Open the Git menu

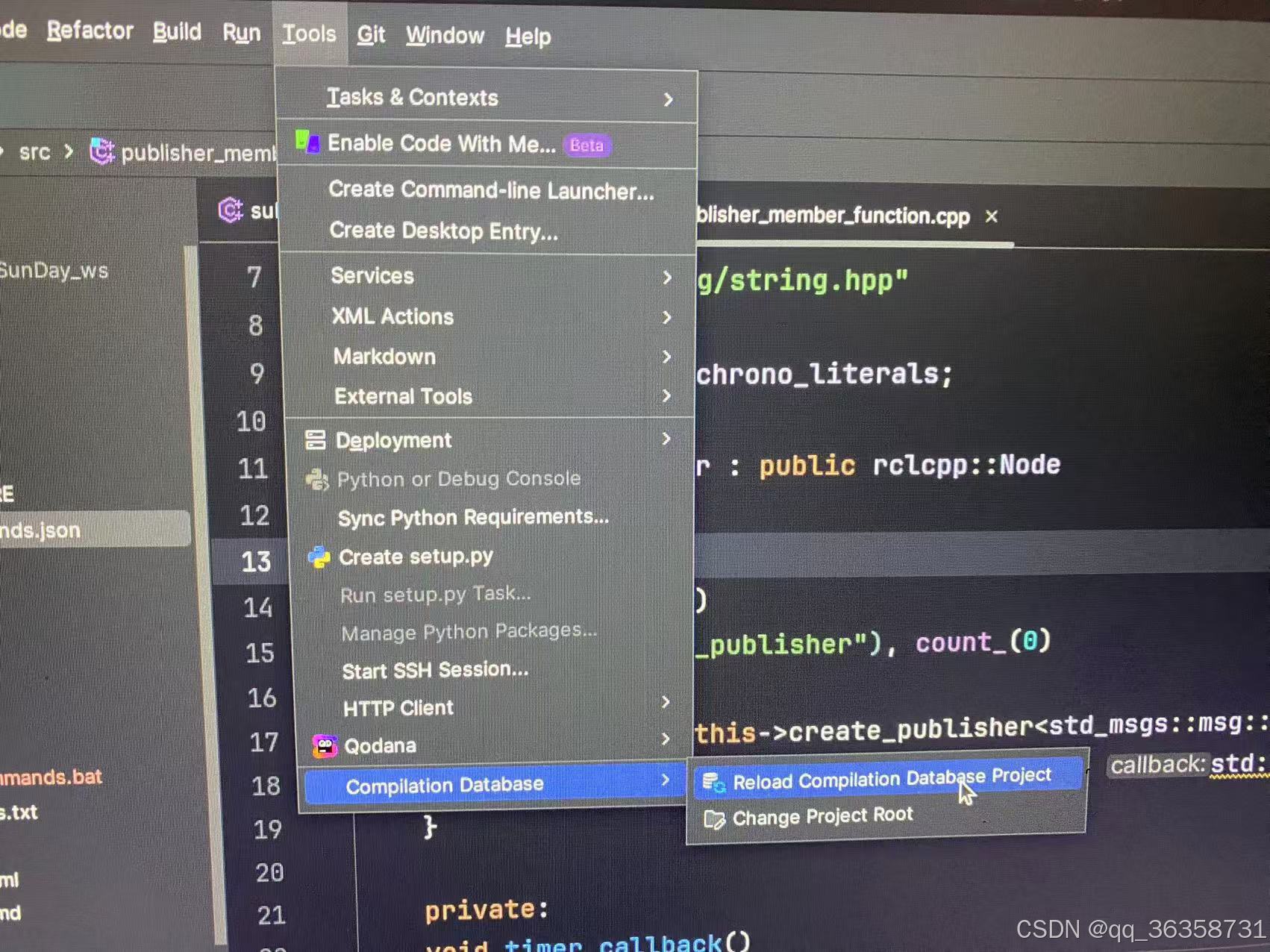tap(371, 34)
